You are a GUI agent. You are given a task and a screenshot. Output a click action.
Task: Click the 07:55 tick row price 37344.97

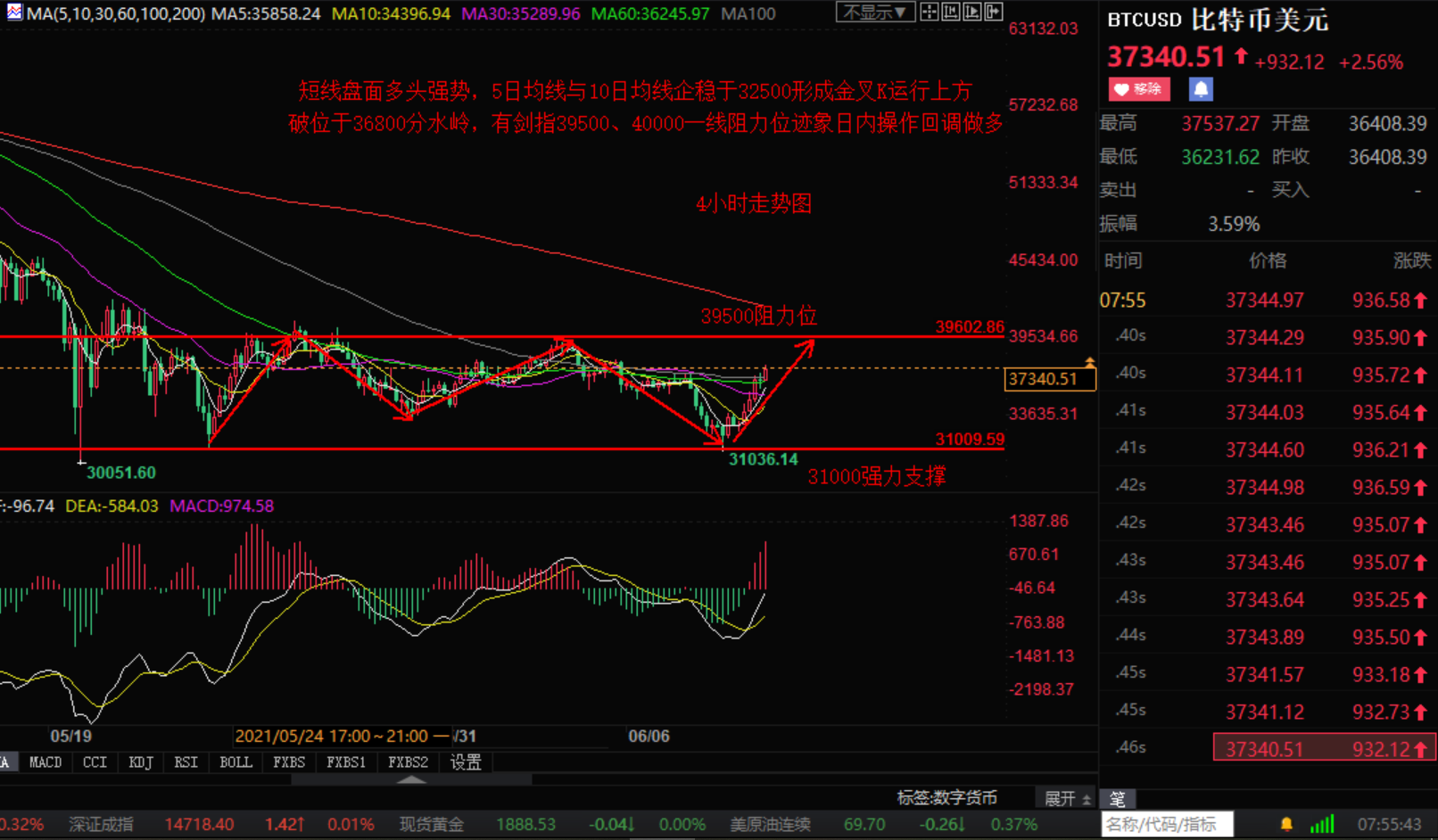click(x=1264, y=301)
